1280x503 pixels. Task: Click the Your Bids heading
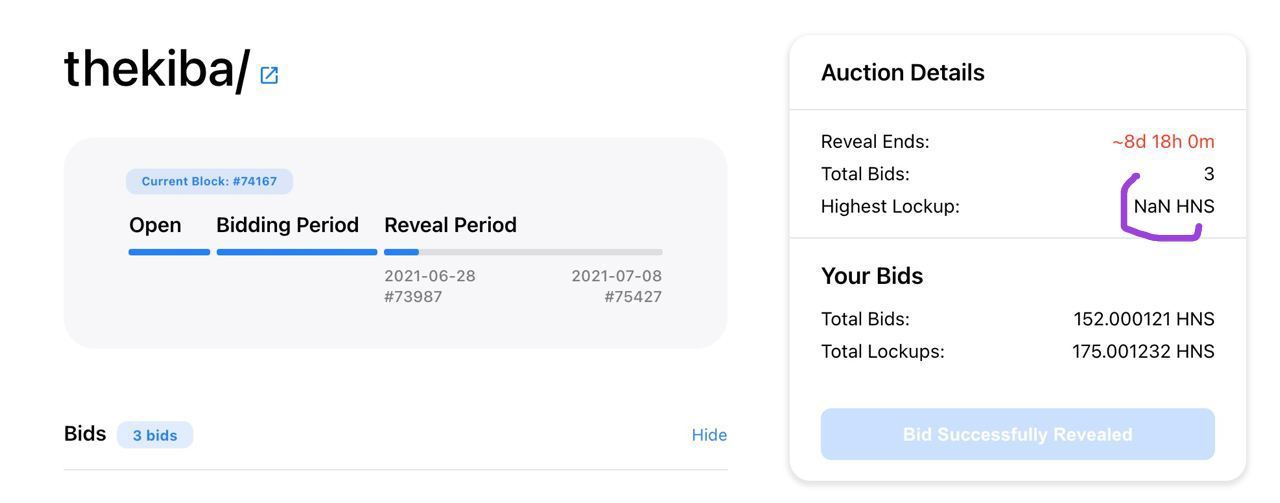click(x=872, y=276)
